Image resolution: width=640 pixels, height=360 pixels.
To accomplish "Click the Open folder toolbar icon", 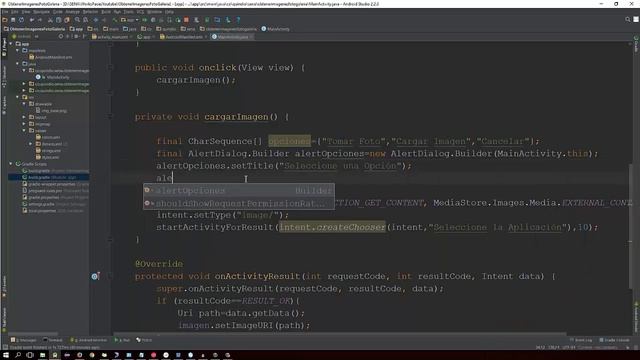I will coord(5,20).
